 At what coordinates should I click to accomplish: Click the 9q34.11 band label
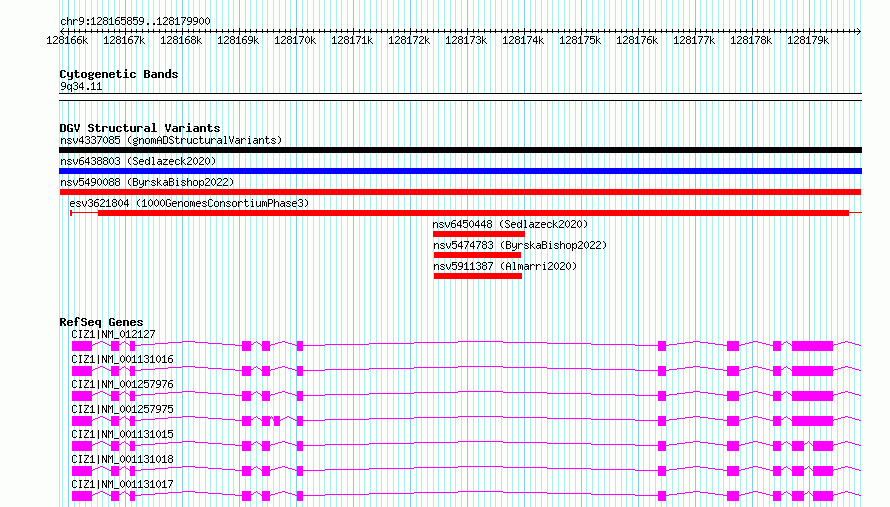point(81,86)
